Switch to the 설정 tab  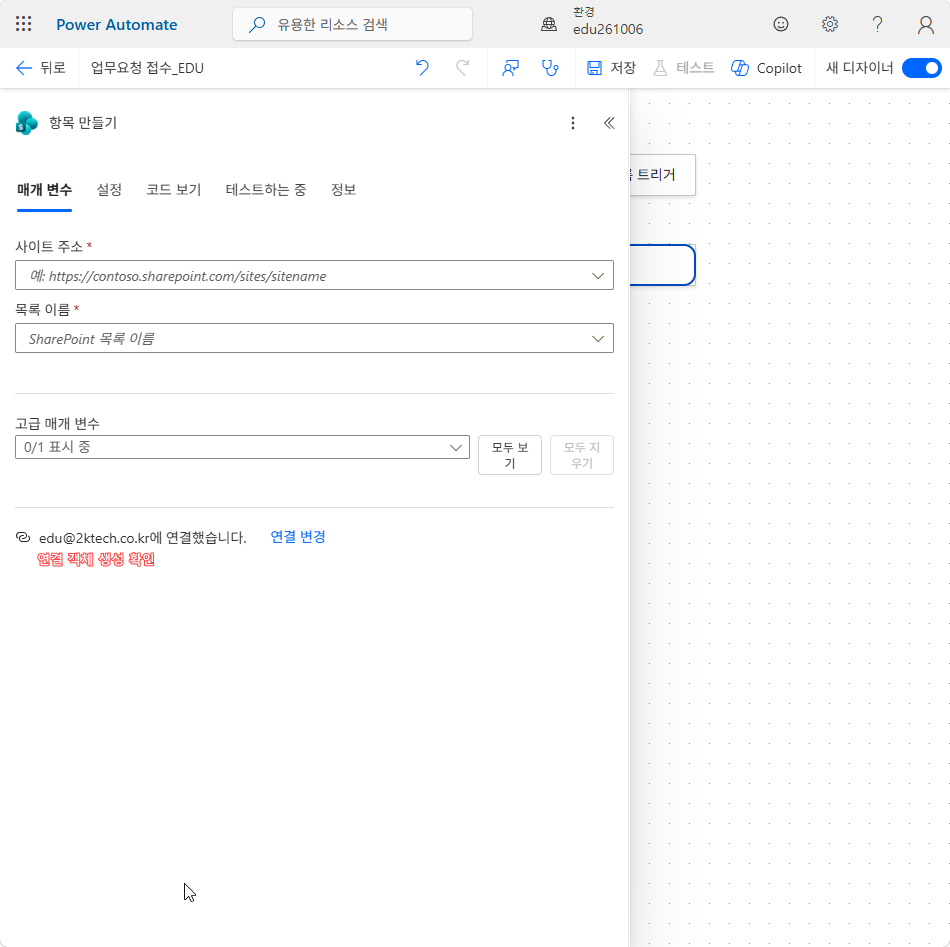[x=109, y=190]
